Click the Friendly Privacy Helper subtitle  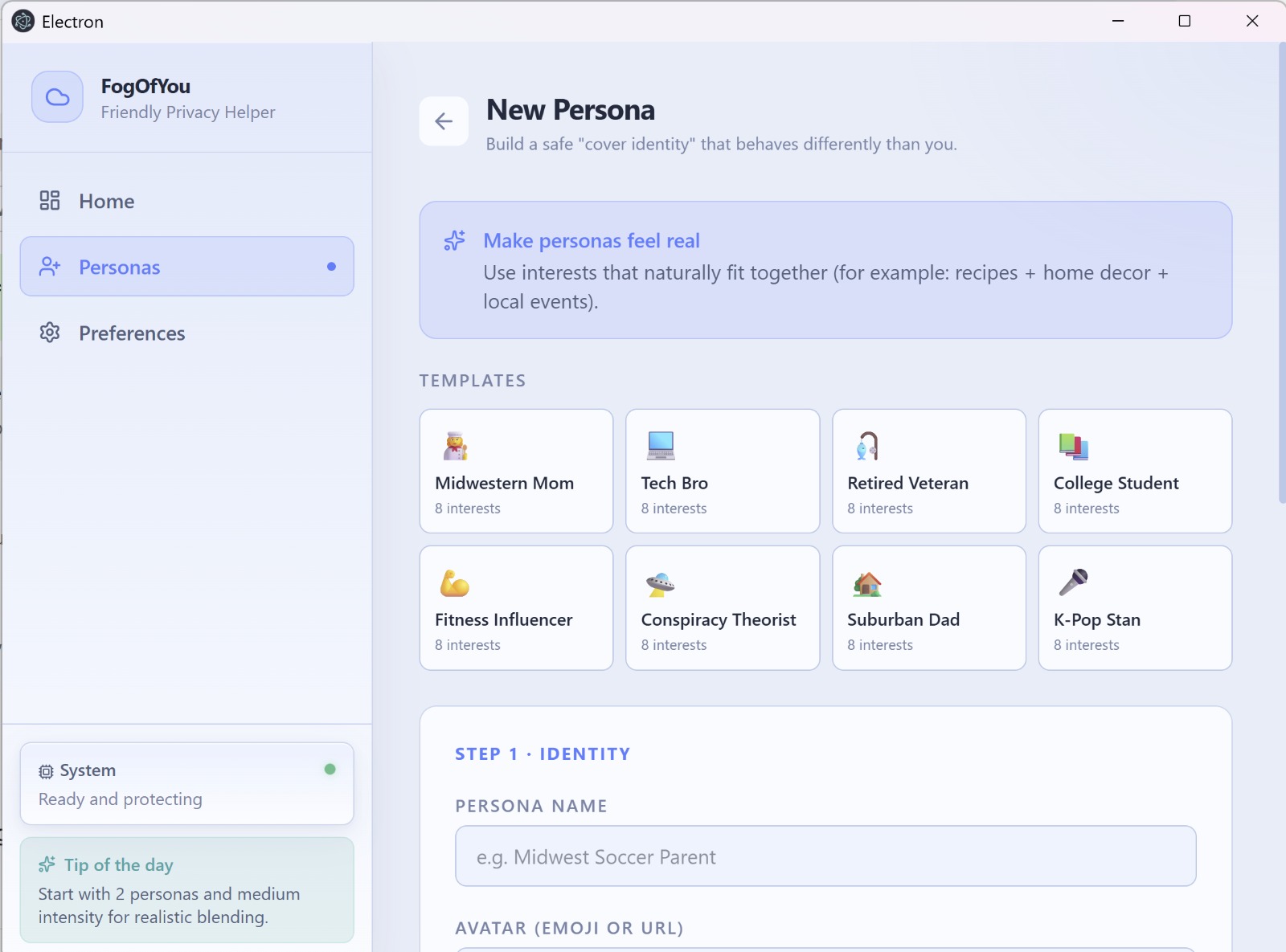pyautogui.click(x=188, y=112)
